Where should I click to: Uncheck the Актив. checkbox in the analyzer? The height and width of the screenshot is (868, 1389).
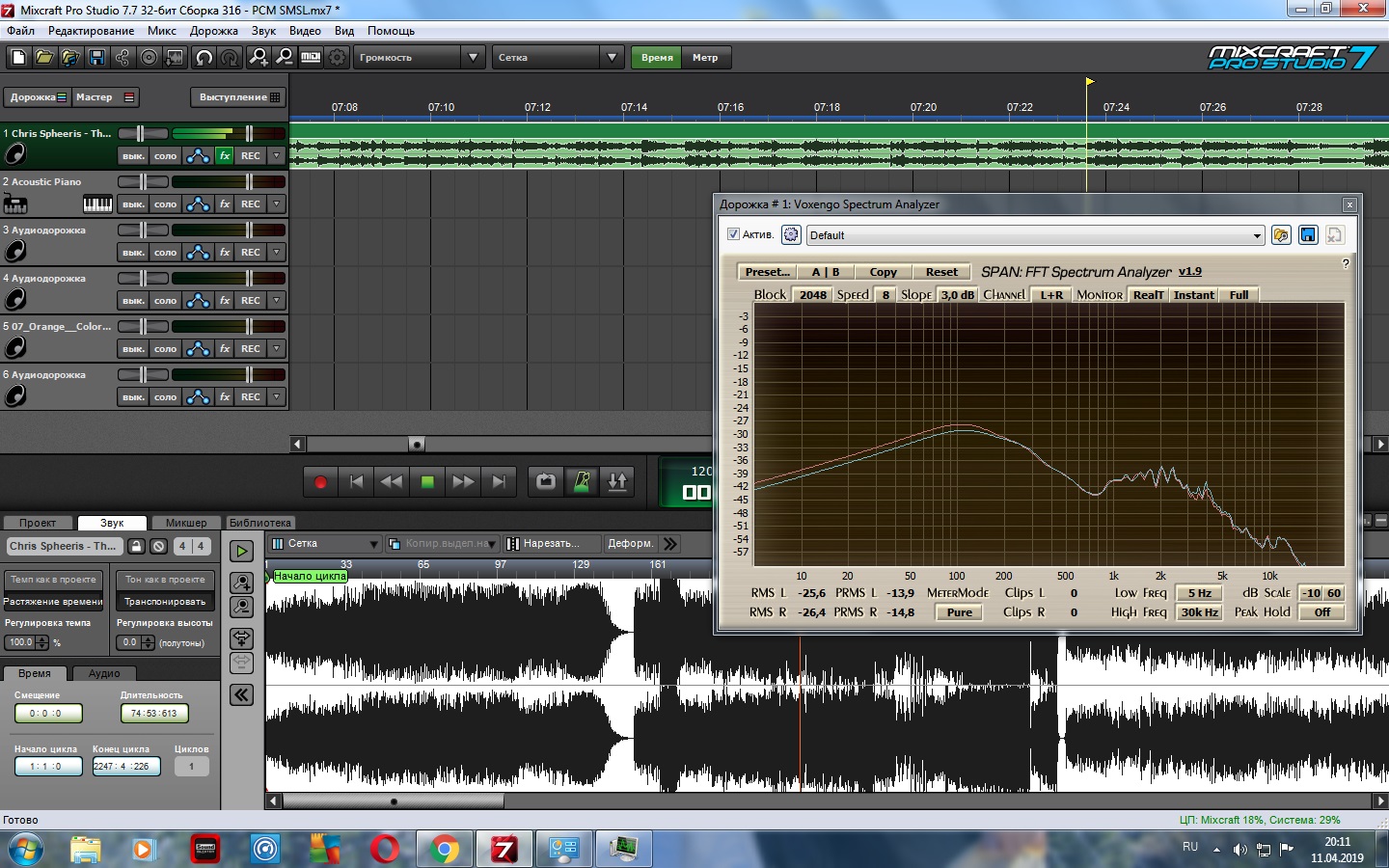coord(733,234)
